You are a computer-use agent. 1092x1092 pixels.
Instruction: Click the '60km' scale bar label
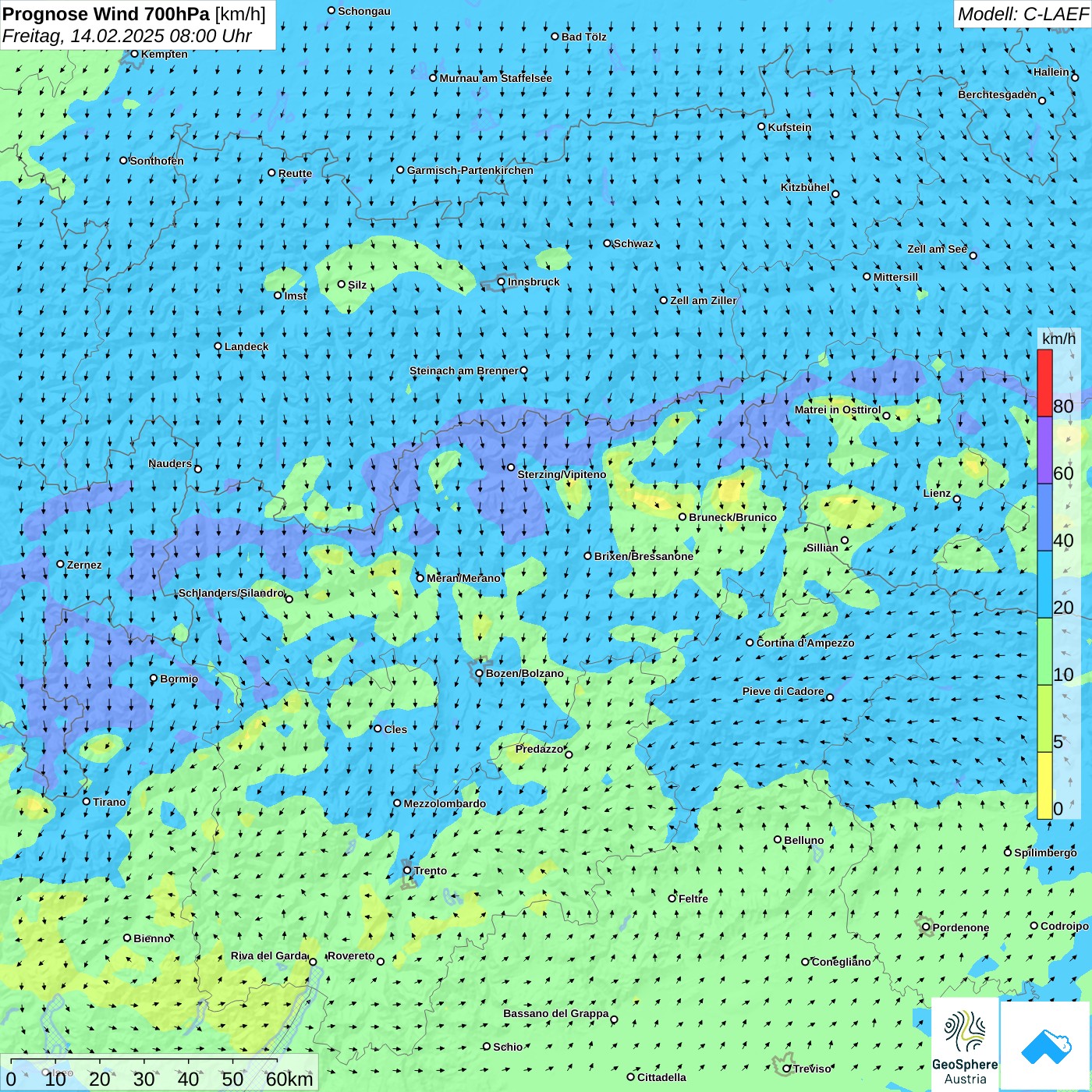(289, 1079)
